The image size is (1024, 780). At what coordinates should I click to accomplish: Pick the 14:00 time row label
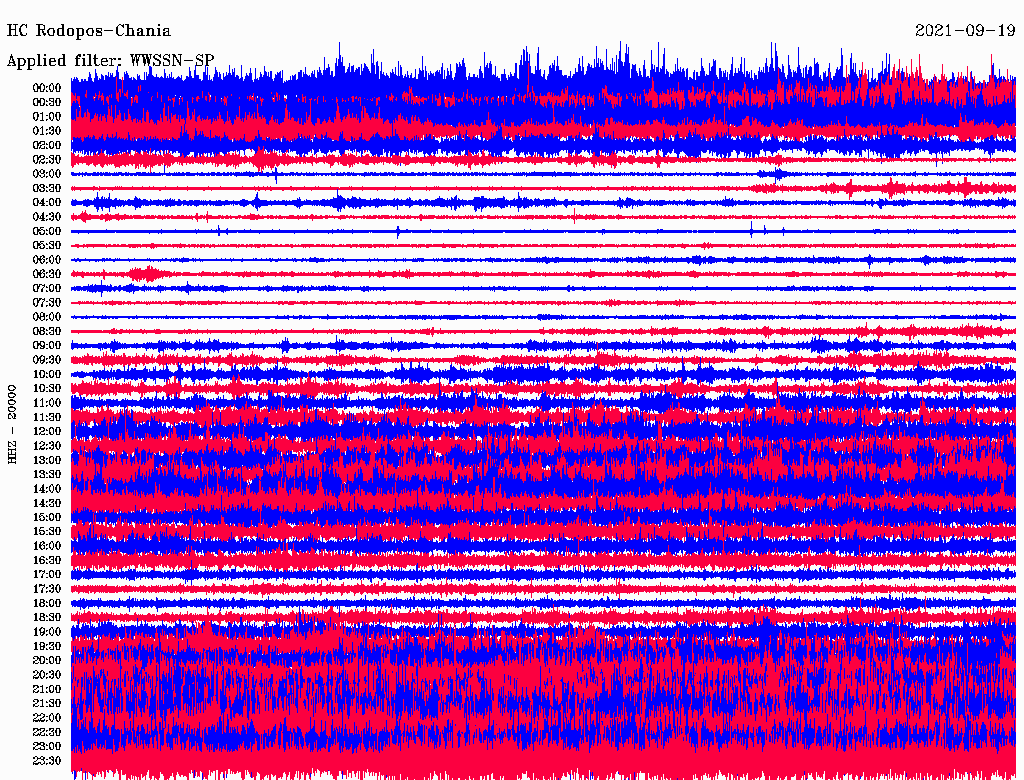[47, 489]
